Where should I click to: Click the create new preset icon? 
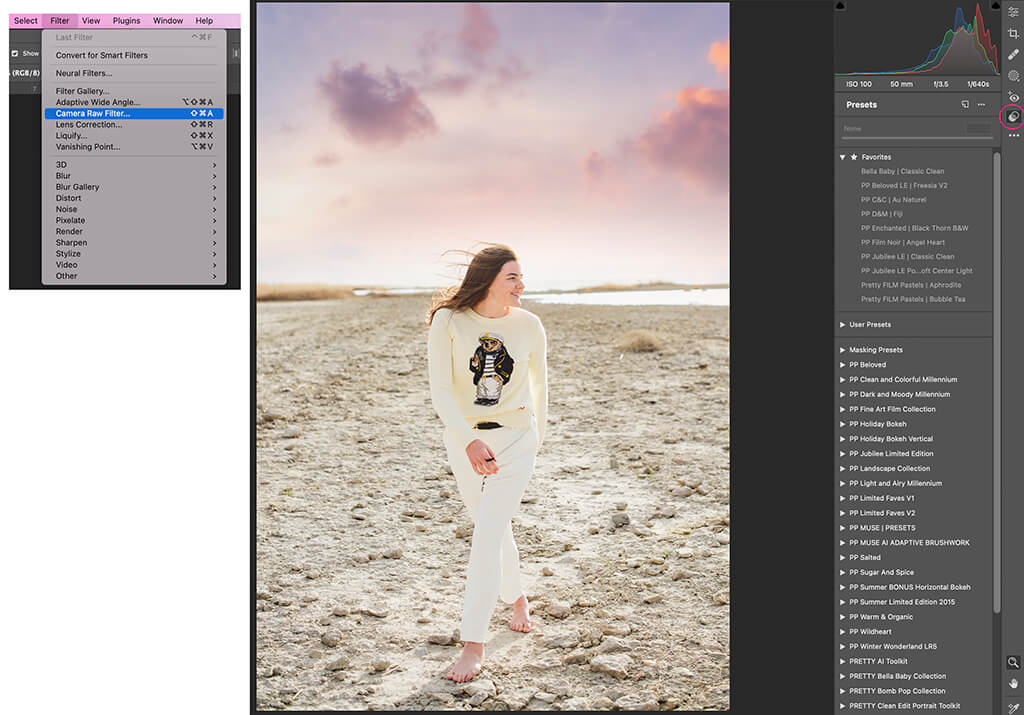[x=964, y=104]
